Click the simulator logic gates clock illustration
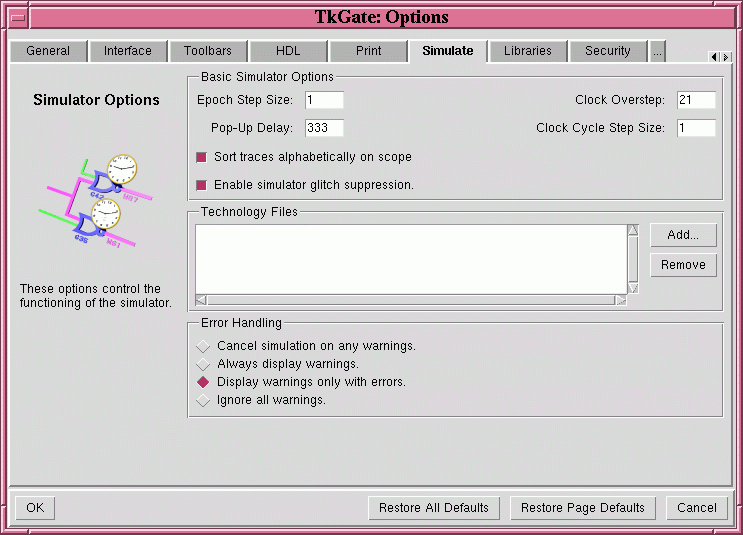743x535 pixels. click(x=95, y=200)
